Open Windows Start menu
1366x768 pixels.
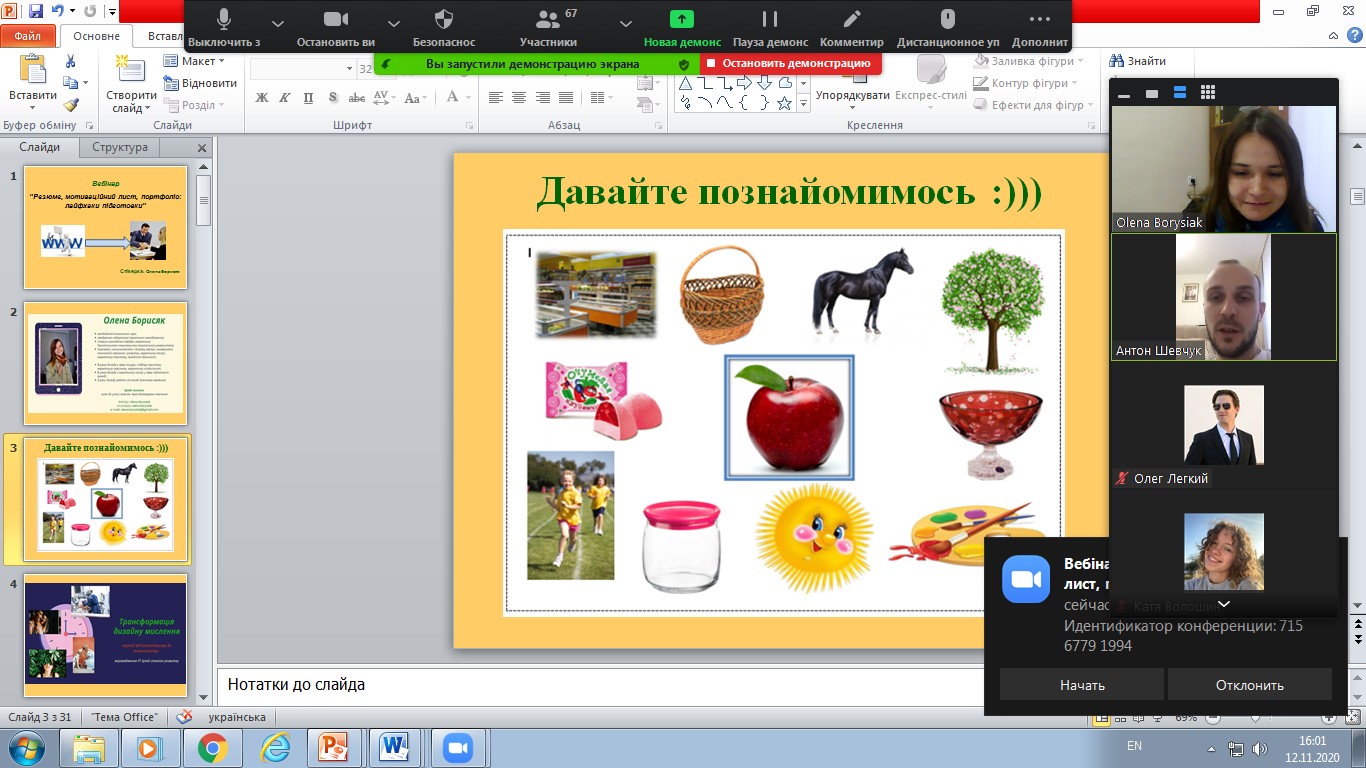point(25,748)
